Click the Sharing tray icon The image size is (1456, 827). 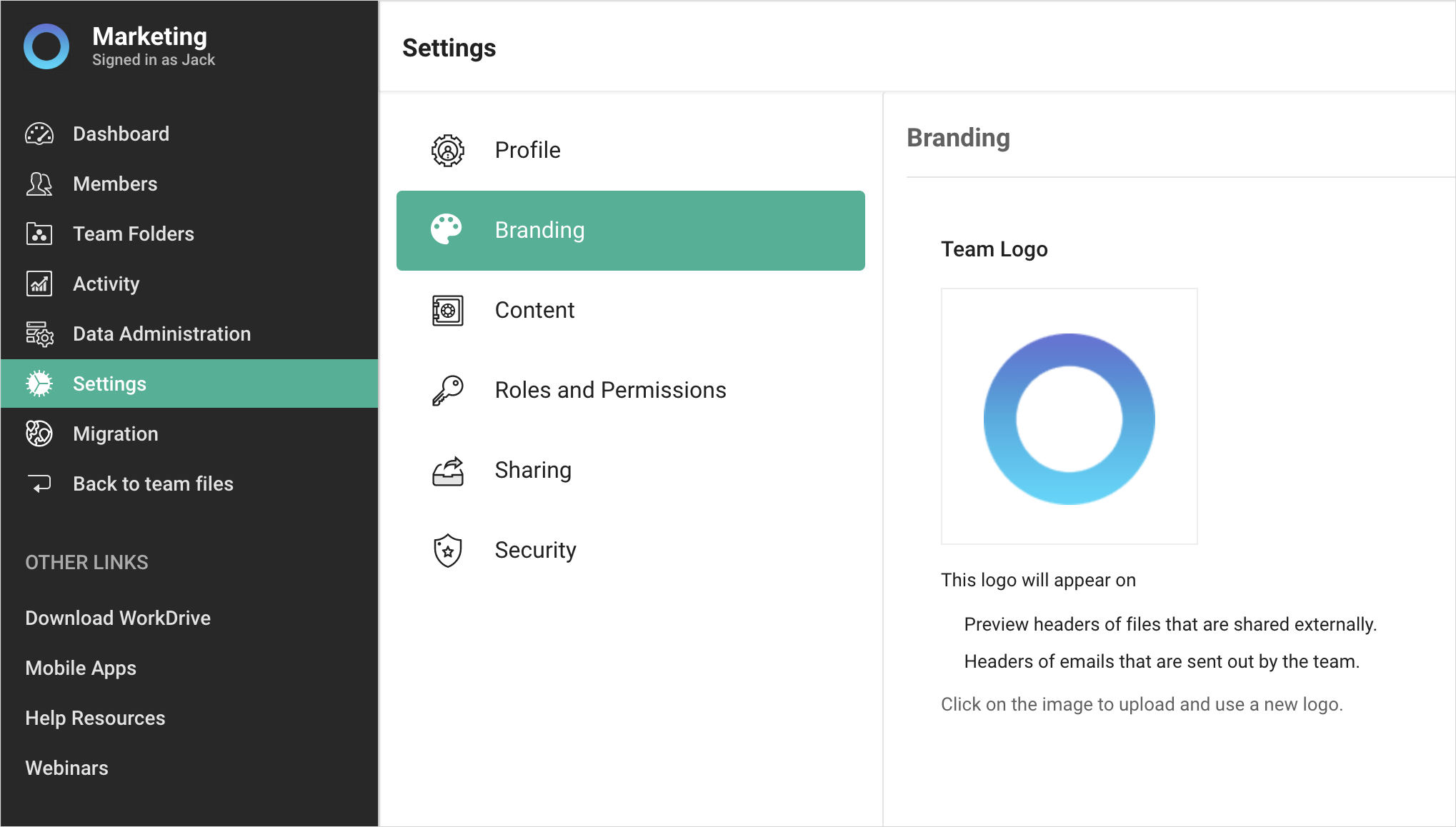[448, 471]
